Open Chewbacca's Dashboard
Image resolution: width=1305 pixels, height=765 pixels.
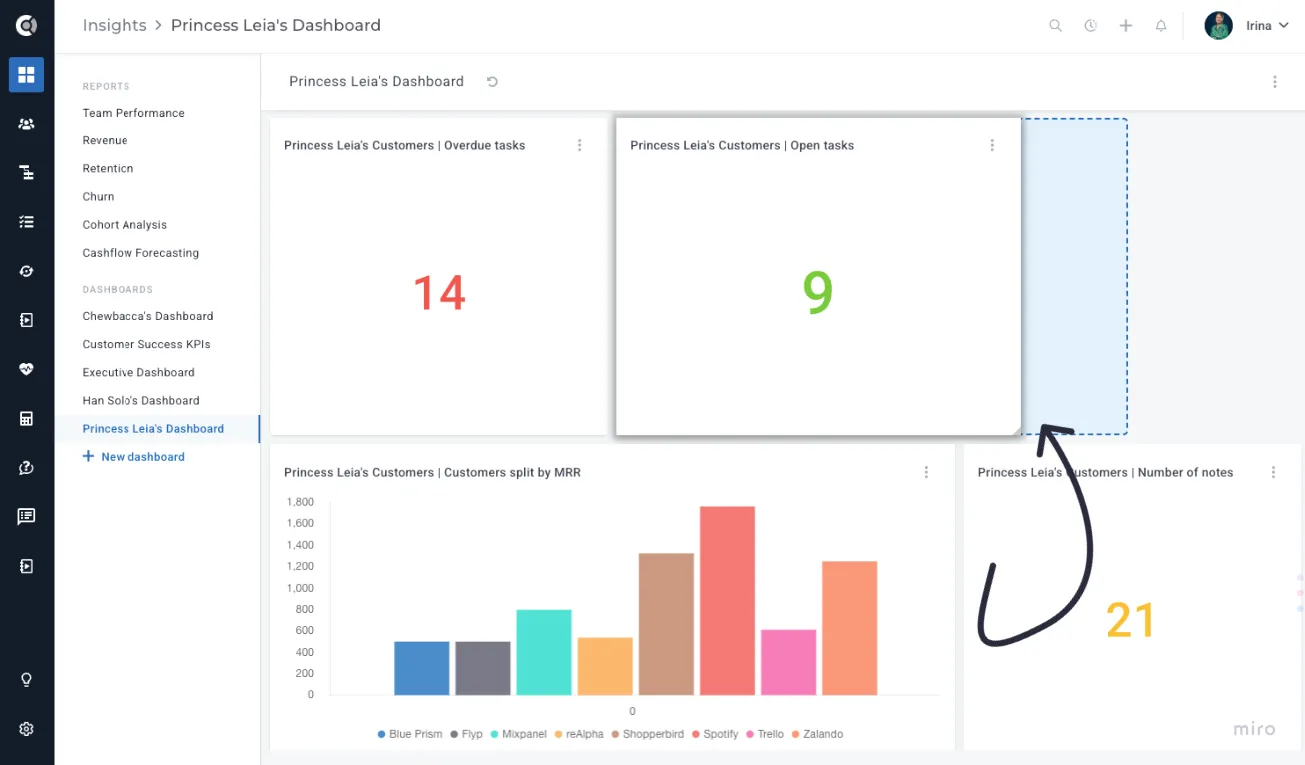(x=148, y=316)
